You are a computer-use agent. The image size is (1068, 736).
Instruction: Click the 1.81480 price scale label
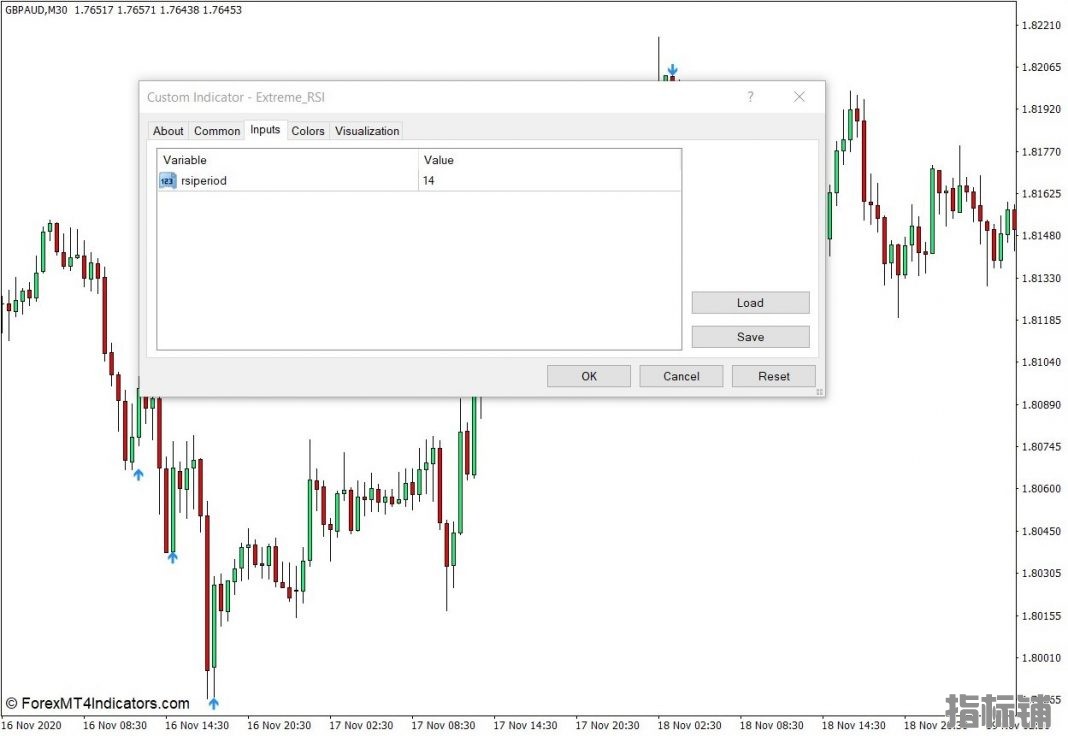point(1041,236)
